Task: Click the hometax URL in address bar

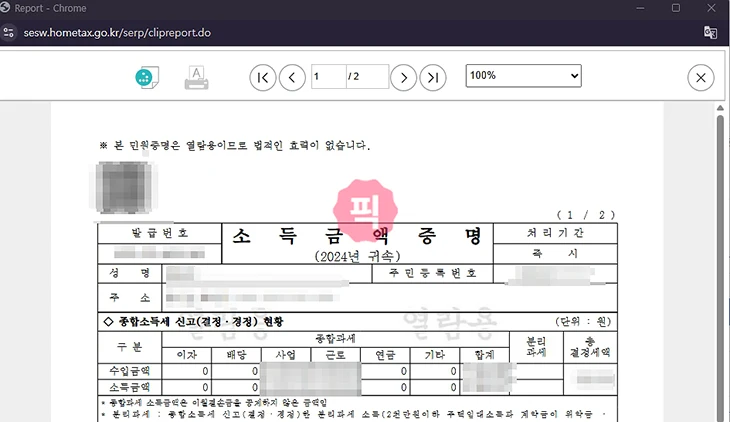Action: [x=117, y=33]
